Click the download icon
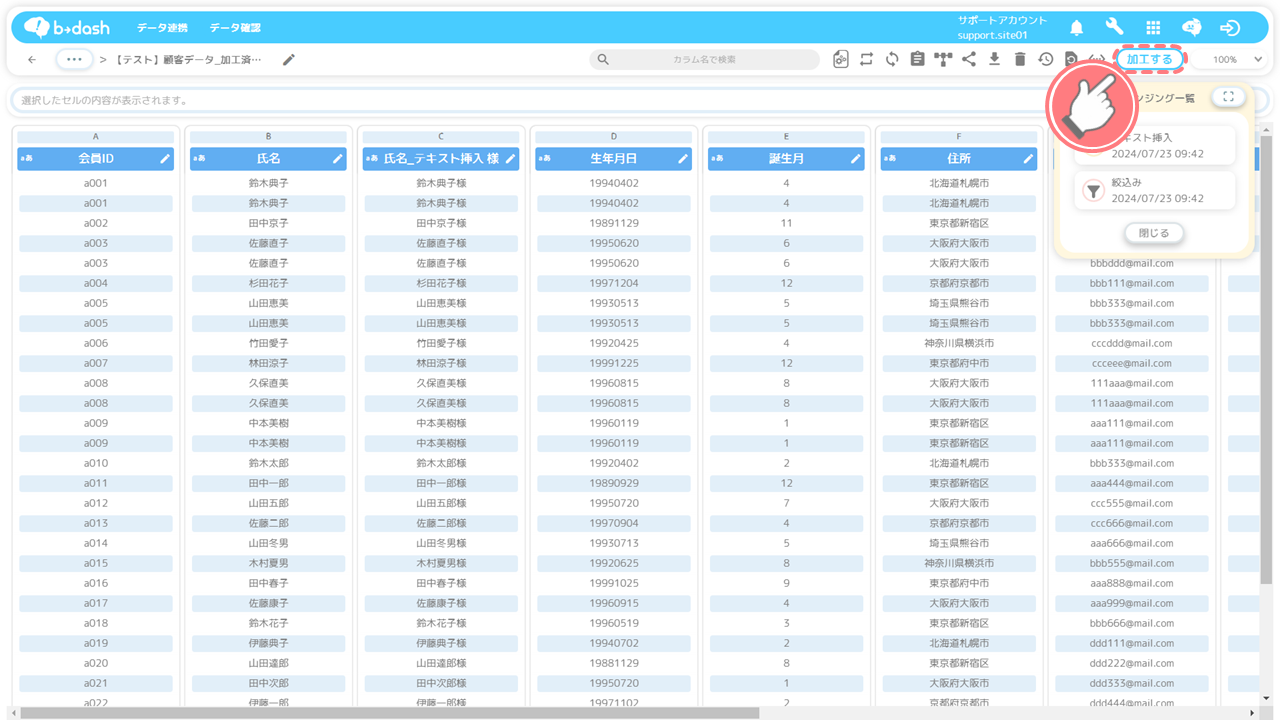This screenshot has width=1280, height=720. pyautogui.click(x=994, y=60)
